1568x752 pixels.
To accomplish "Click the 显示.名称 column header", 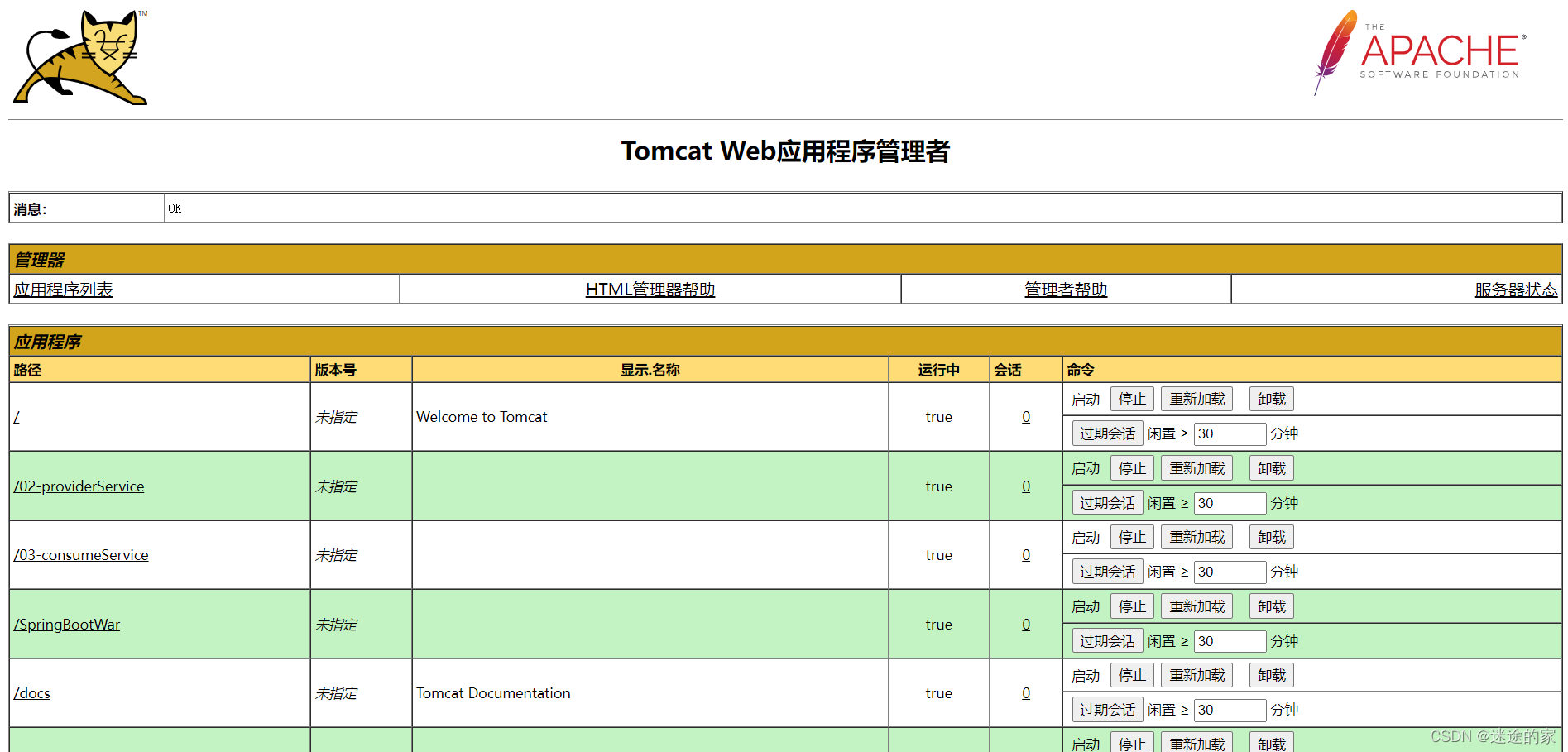I will pyautogui.click(x=650, y=370).
